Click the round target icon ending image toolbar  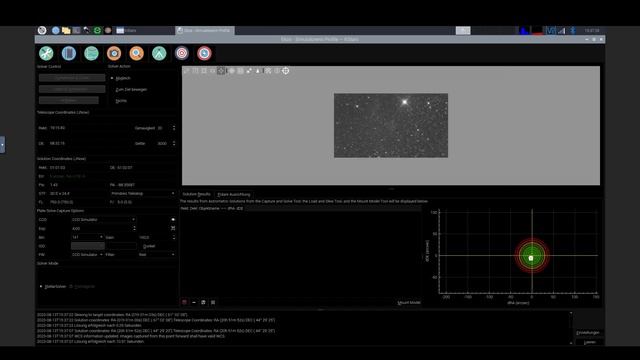(286, 71)
